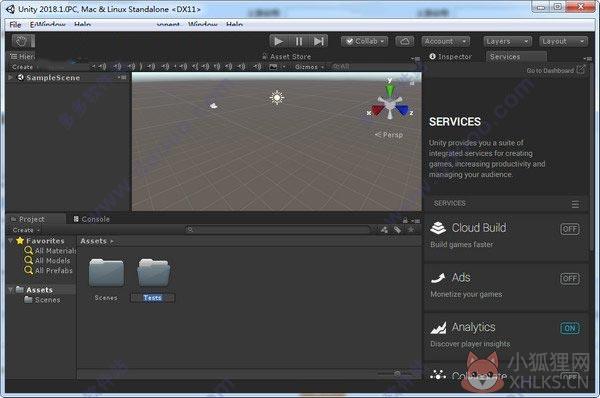Open the Account dropdown
This screenshot has height=398, width=600.
coord(446,41)
